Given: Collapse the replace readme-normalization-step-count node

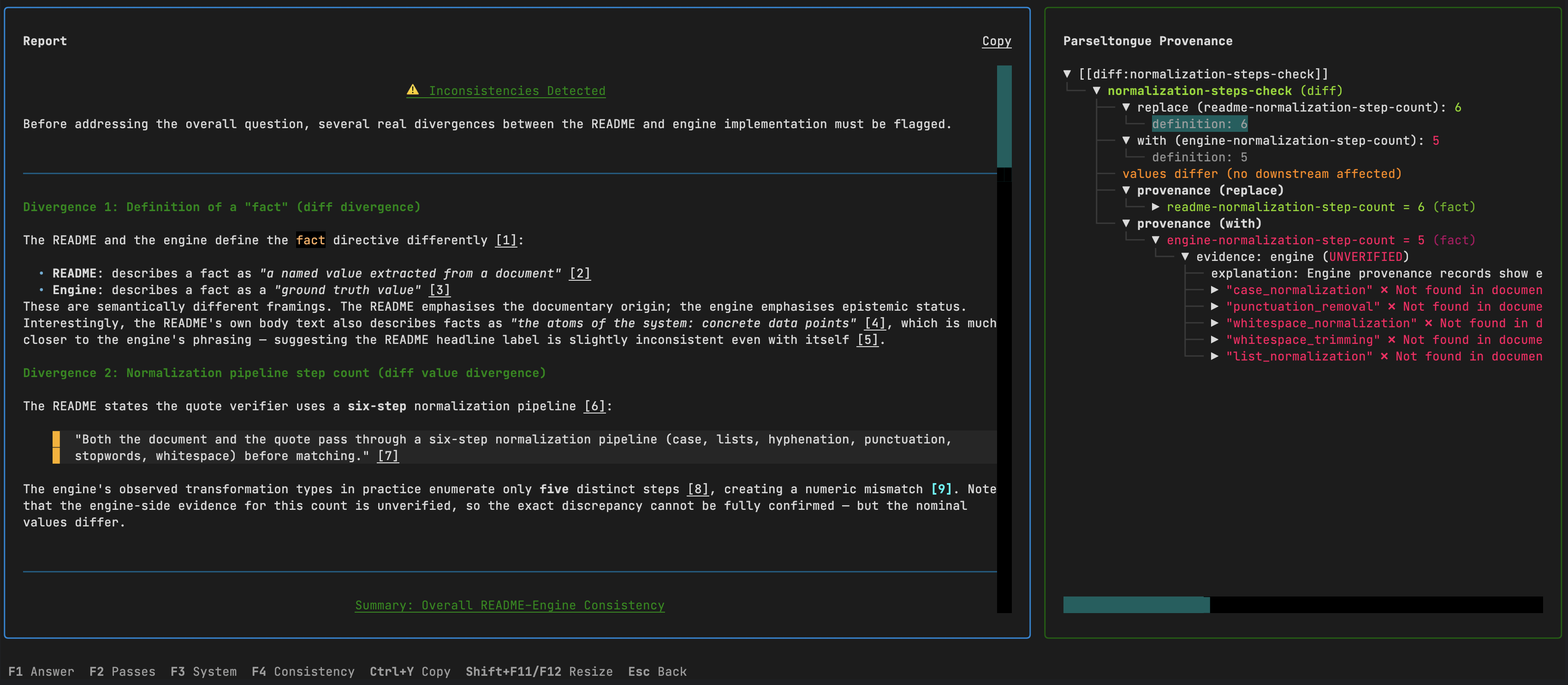Looking at the screenshot, I should (1127, 107).
